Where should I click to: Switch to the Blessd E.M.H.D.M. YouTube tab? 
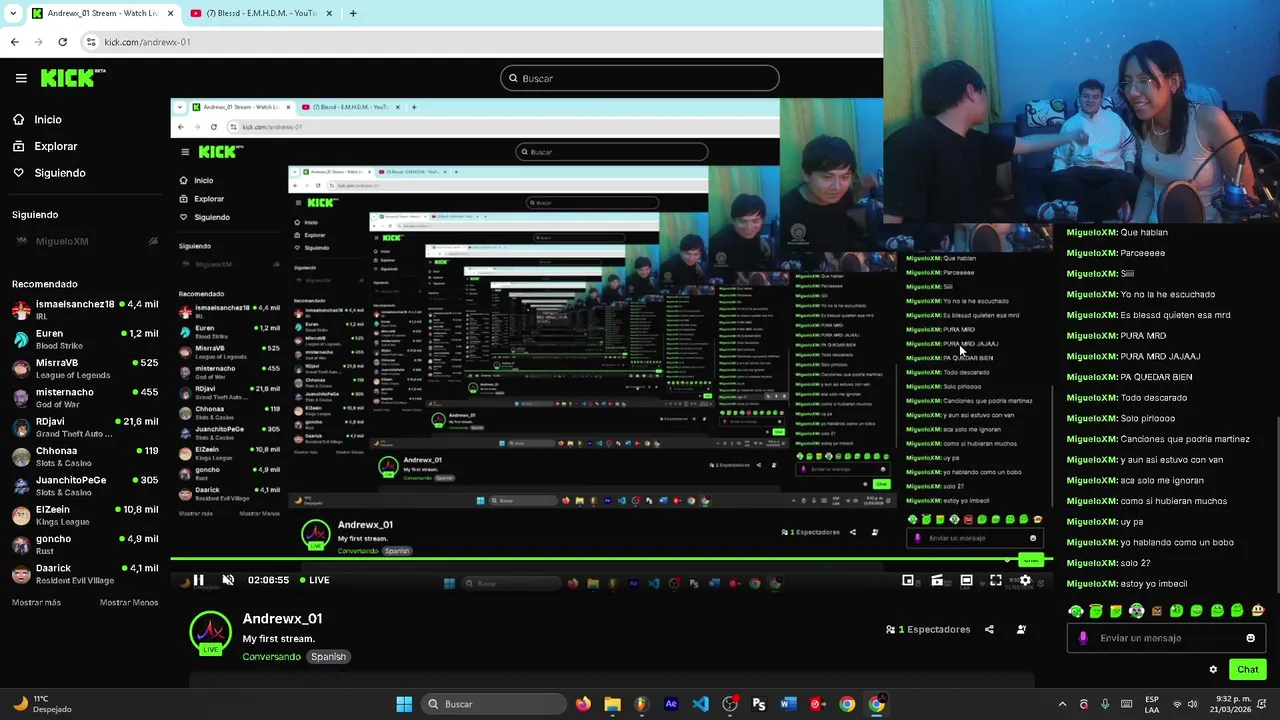(x=261, y=13)
